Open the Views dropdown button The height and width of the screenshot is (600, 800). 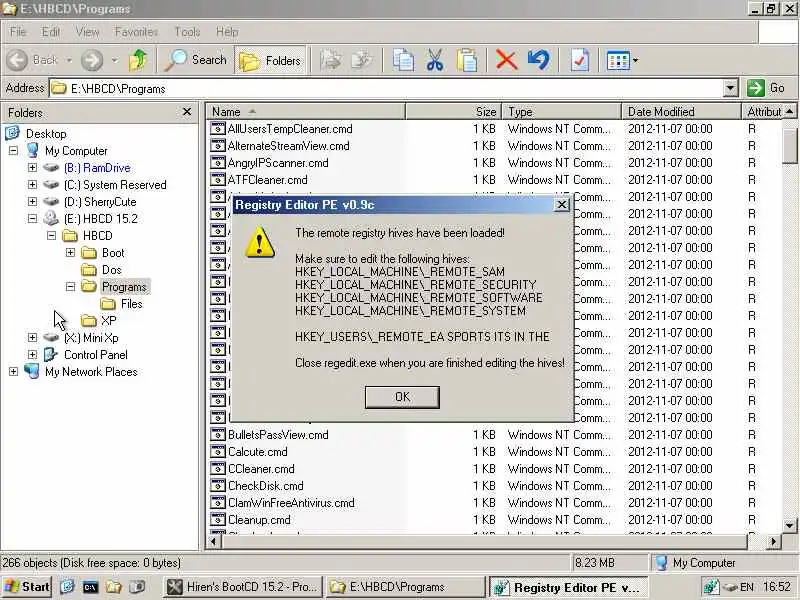[622, 60]
